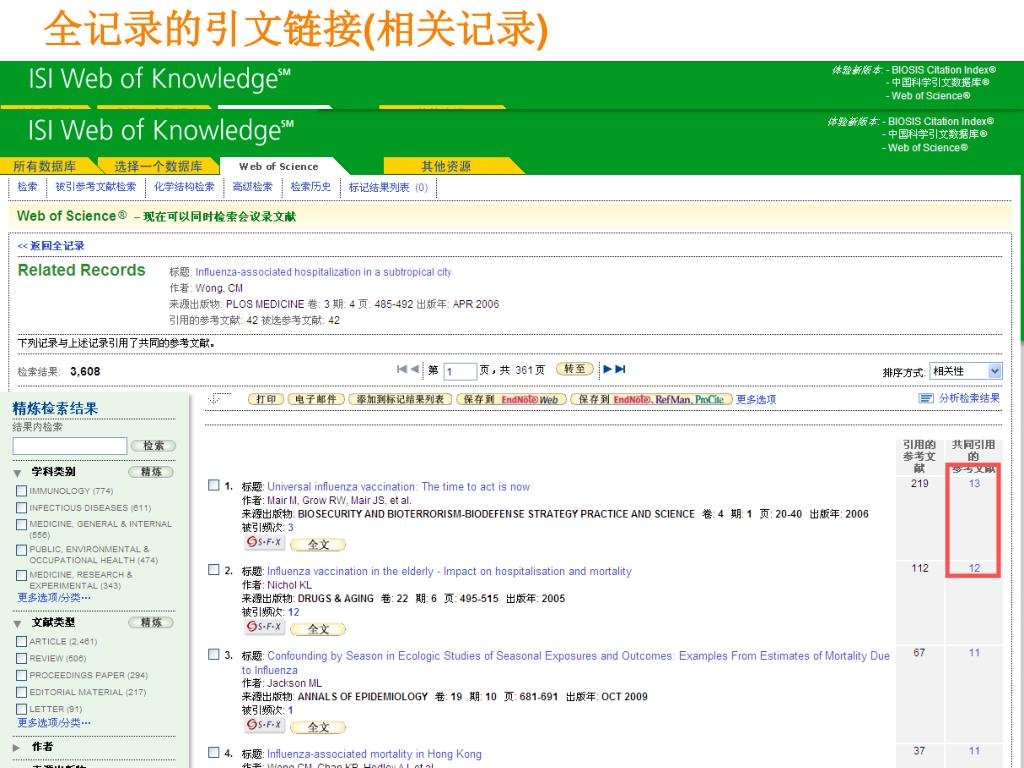
Task: Check the EDITORIAL MATERIAL (217) document type
Action: [22, 692]
